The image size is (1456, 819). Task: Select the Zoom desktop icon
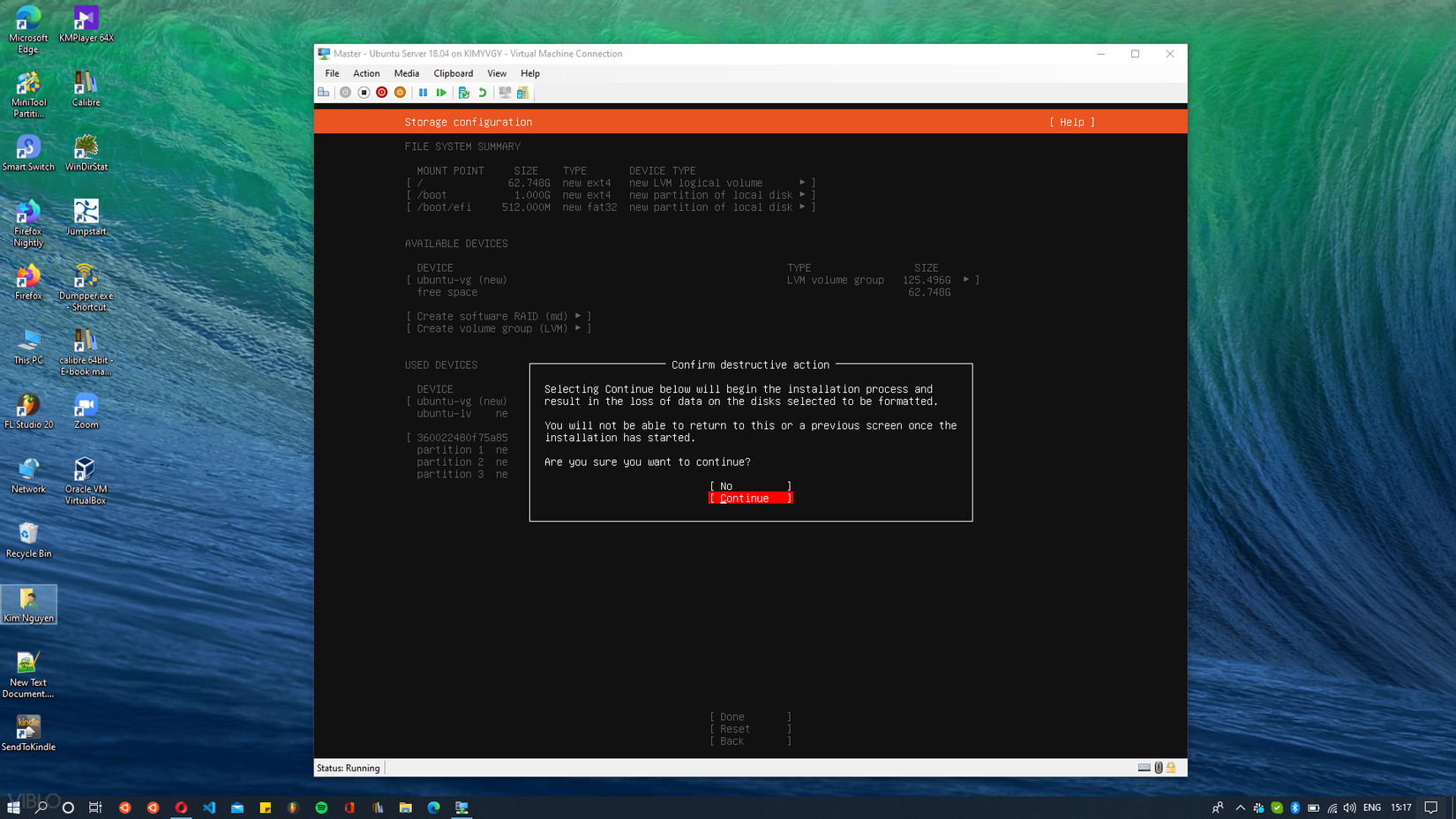[86, 411]
